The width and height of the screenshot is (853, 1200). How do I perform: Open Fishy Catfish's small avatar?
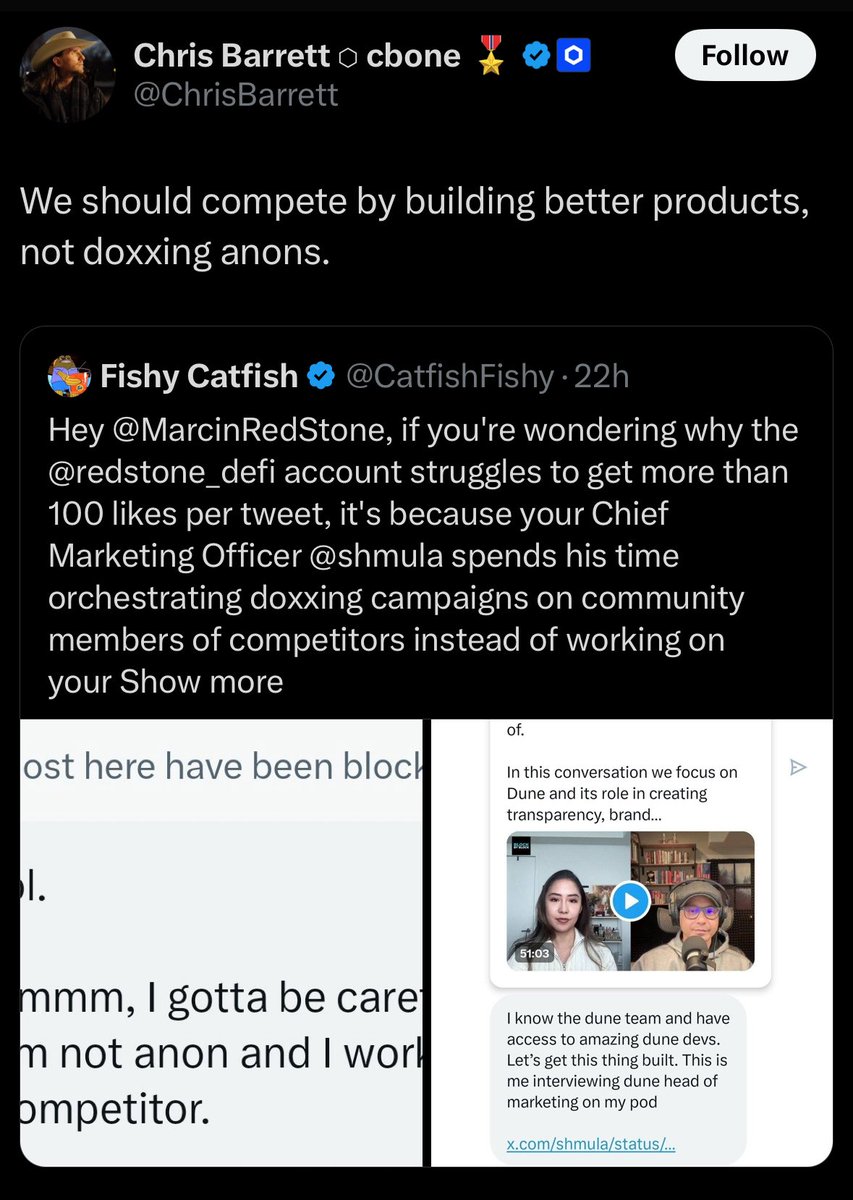[69, 376]
